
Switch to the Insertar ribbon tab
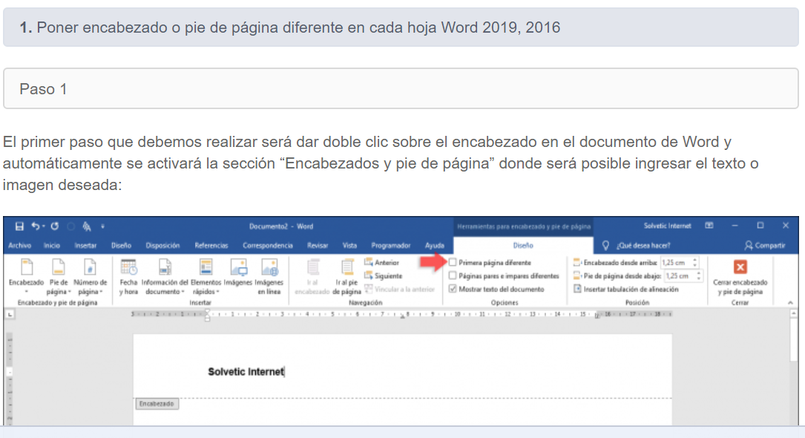point(85,245)
